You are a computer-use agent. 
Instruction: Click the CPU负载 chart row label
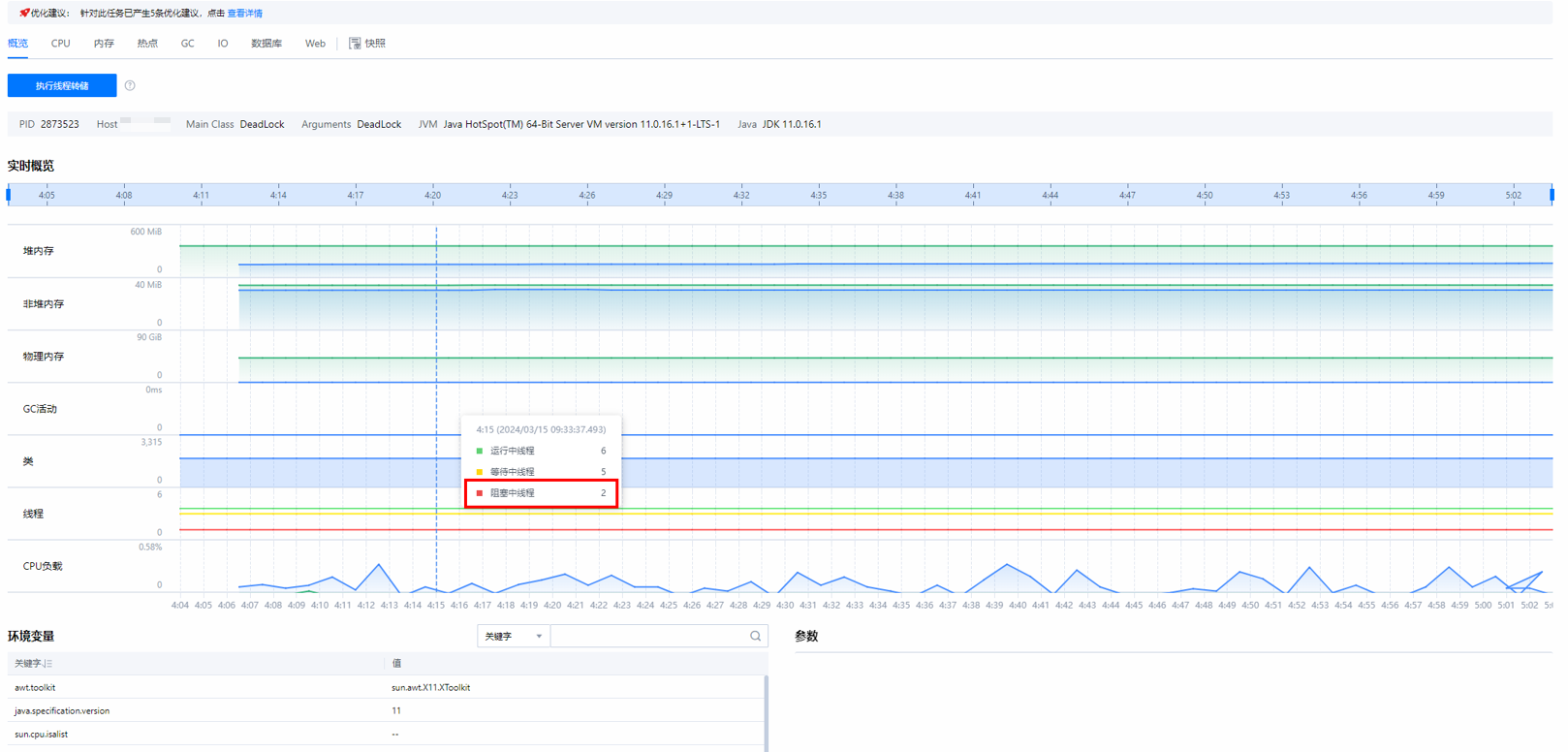click(x=43, y=566)
